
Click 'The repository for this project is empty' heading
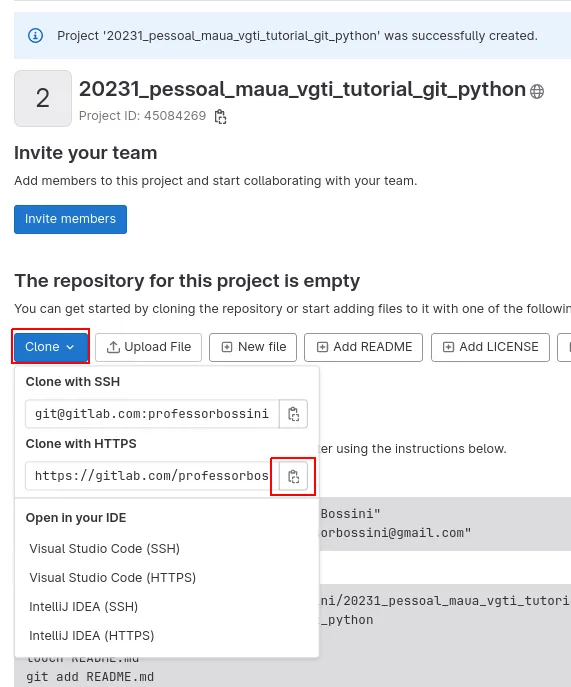point(187,281)
